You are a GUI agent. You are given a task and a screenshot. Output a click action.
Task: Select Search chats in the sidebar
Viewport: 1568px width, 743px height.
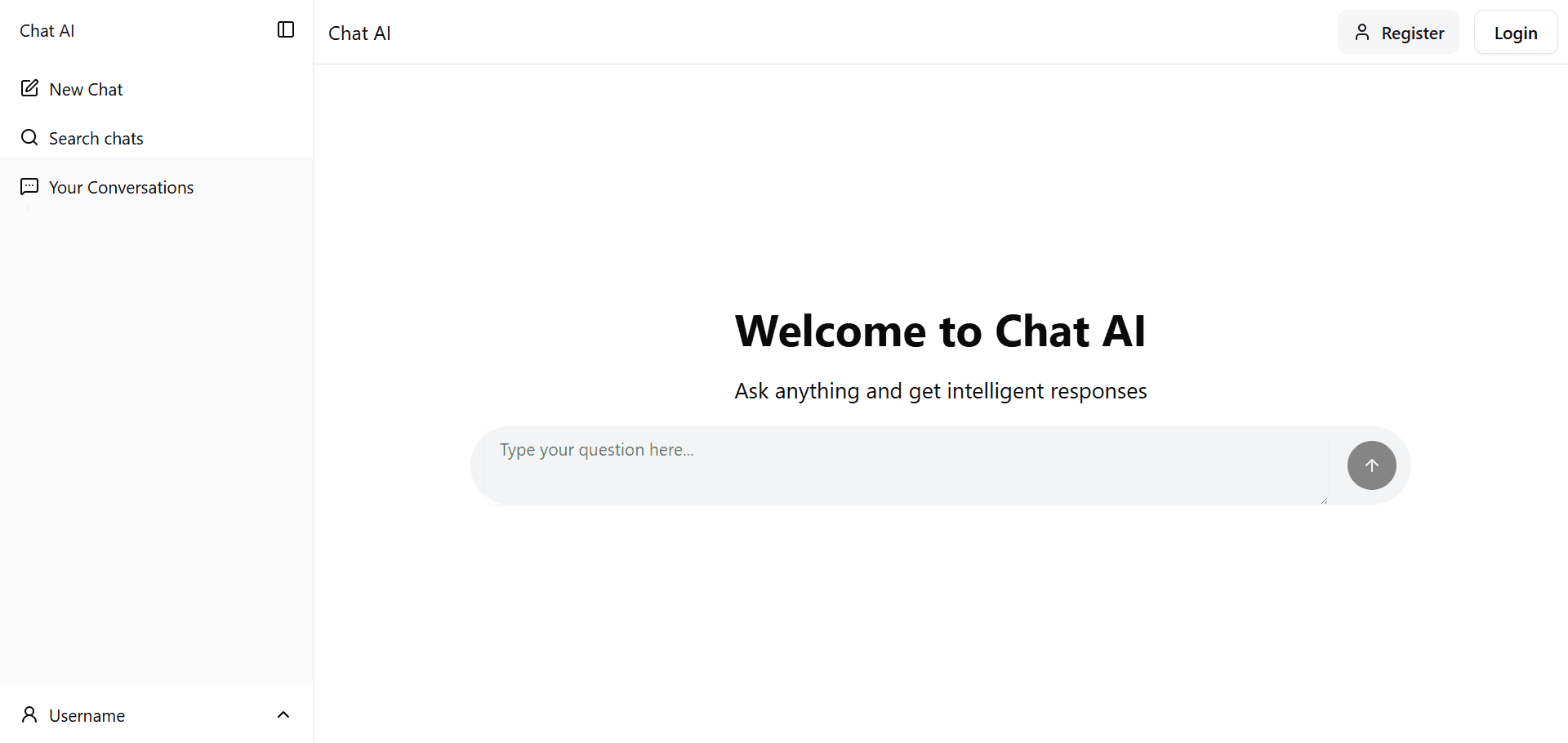tap(96, 138)
